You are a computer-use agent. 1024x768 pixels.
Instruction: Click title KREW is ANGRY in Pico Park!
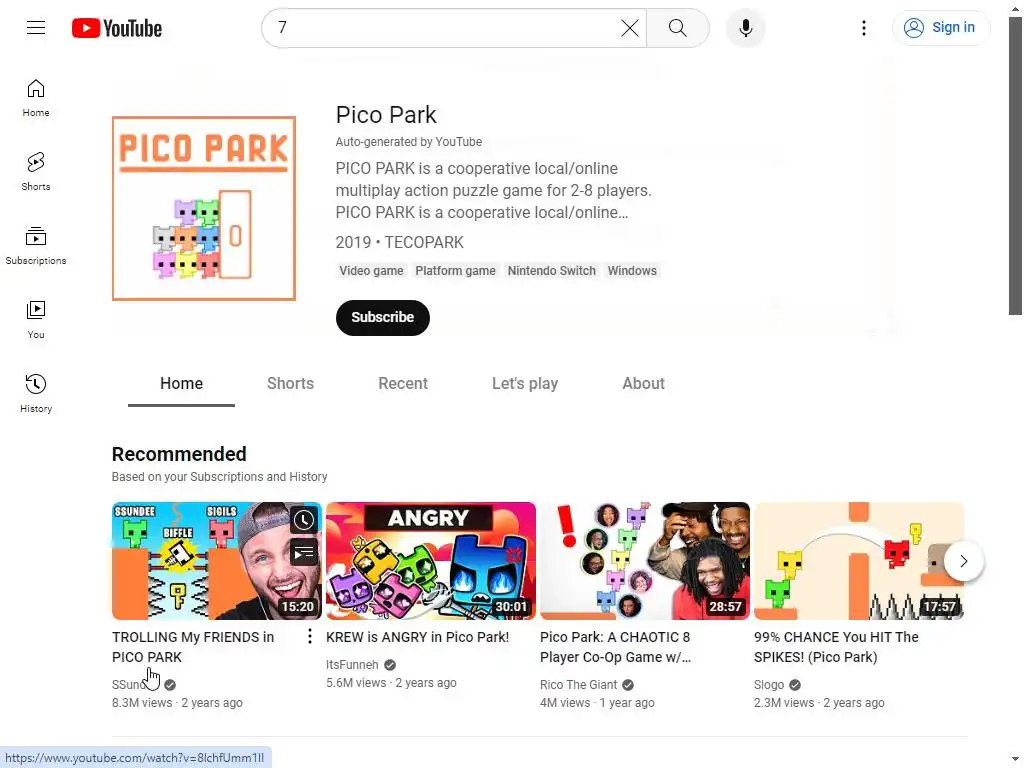pos(417,637)
